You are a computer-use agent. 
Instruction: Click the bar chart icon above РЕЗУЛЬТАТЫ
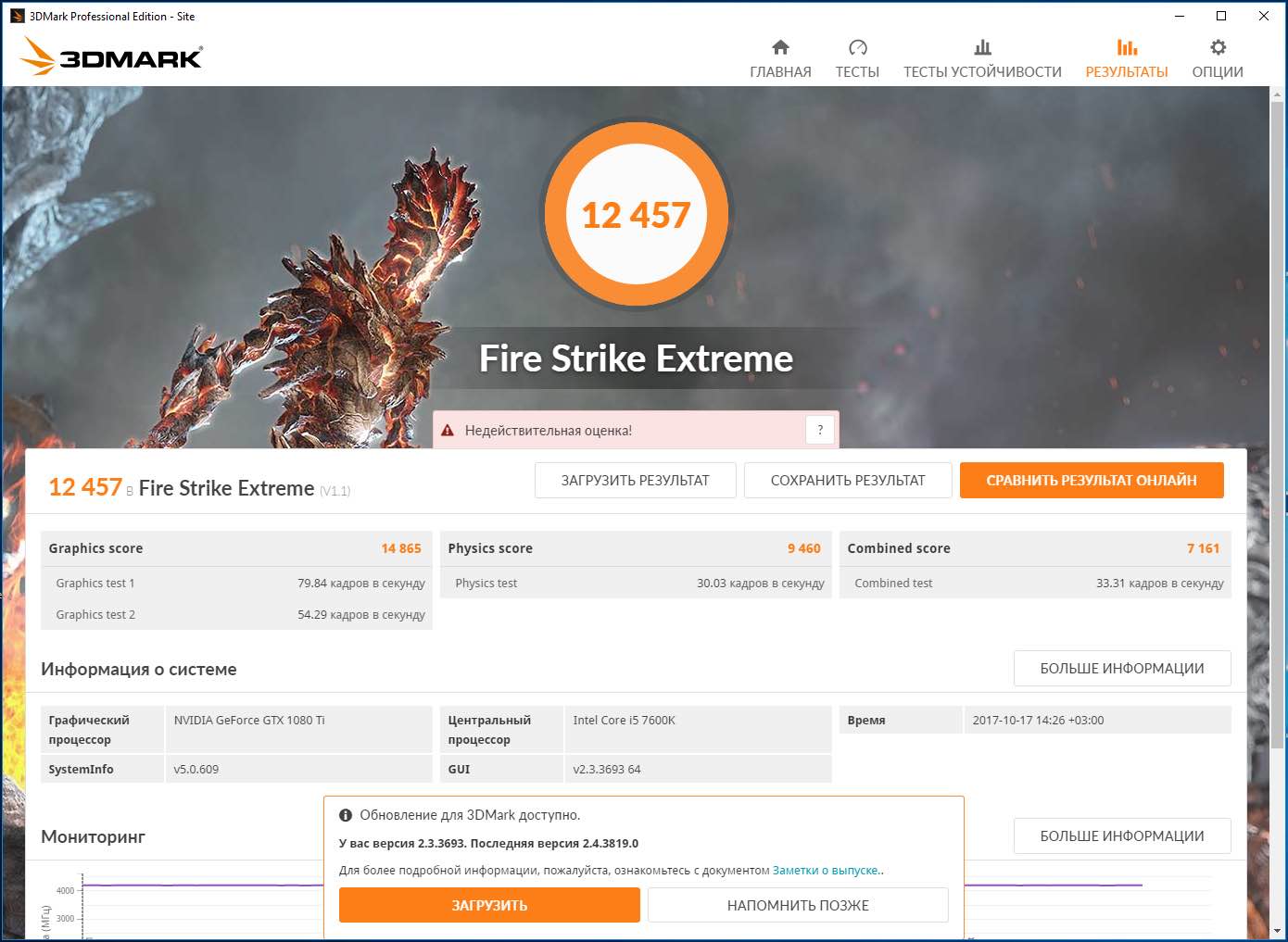(1127, 47)
